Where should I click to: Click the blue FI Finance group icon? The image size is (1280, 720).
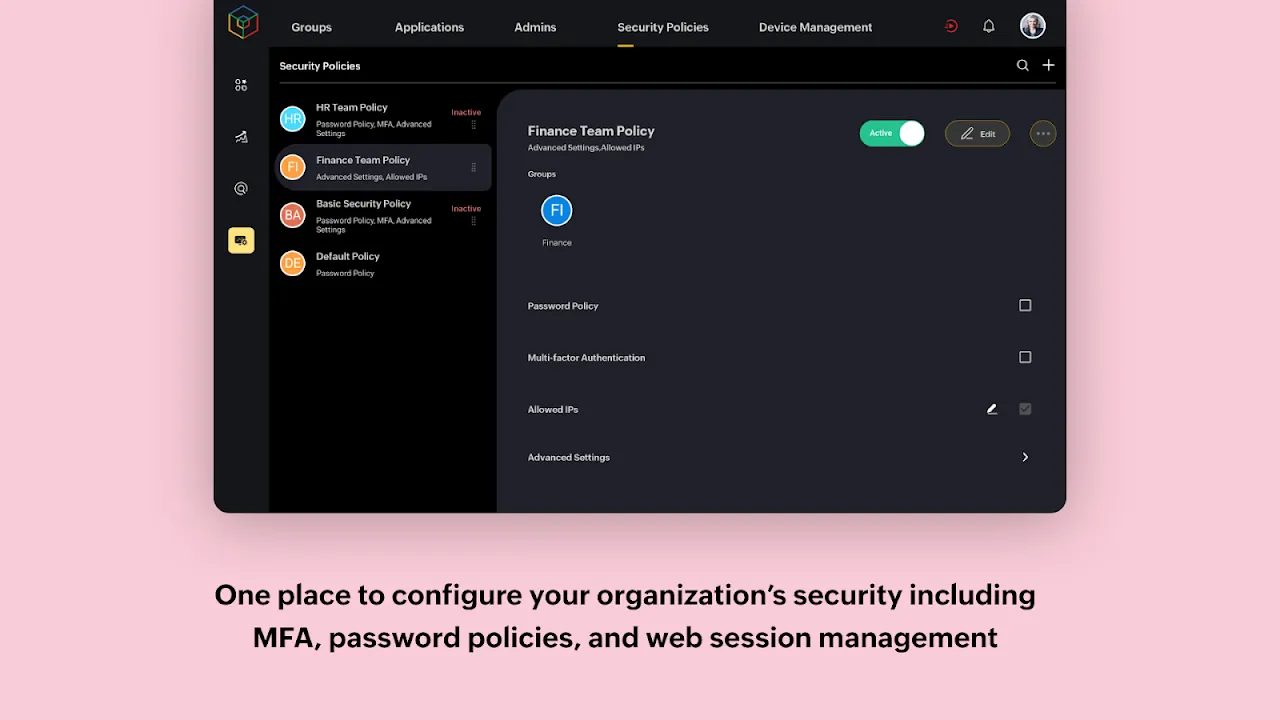click(557, 211)
